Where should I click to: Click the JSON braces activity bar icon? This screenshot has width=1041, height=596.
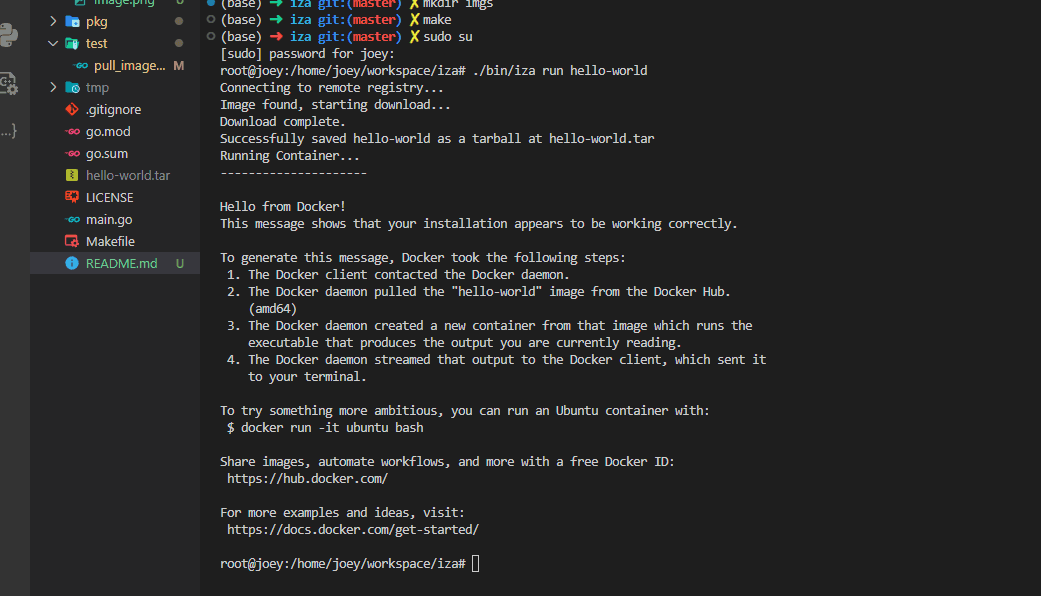(x=8, y=130)
